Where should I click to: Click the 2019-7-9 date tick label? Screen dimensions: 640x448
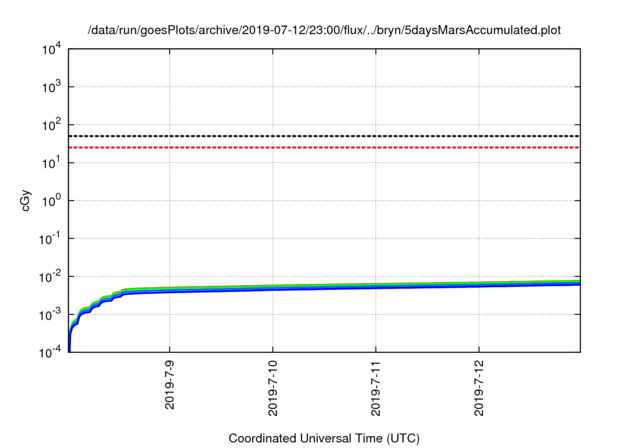coord(169,385)
